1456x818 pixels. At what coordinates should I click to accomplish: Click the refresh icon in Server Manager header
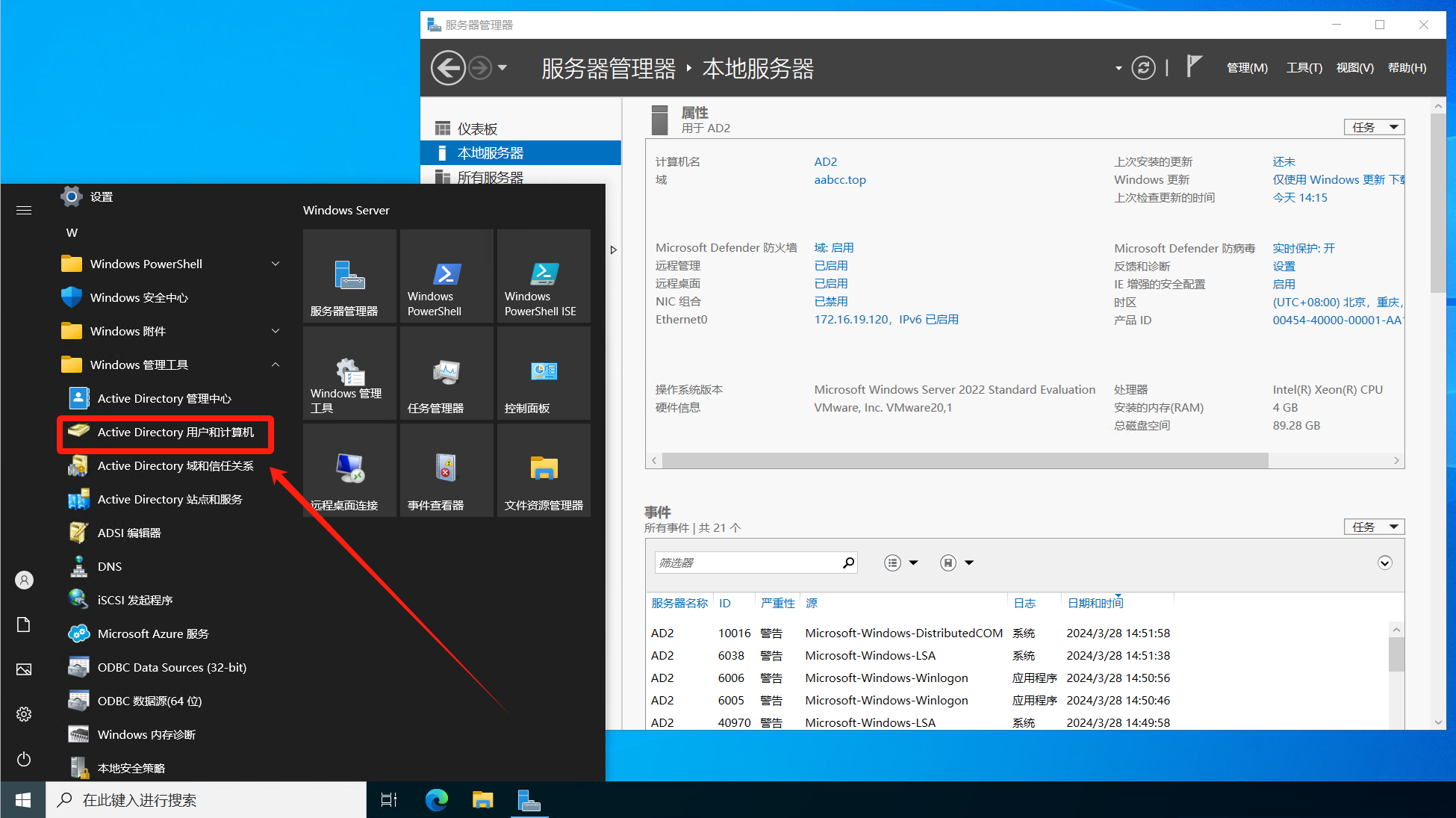pos(1143,68)
